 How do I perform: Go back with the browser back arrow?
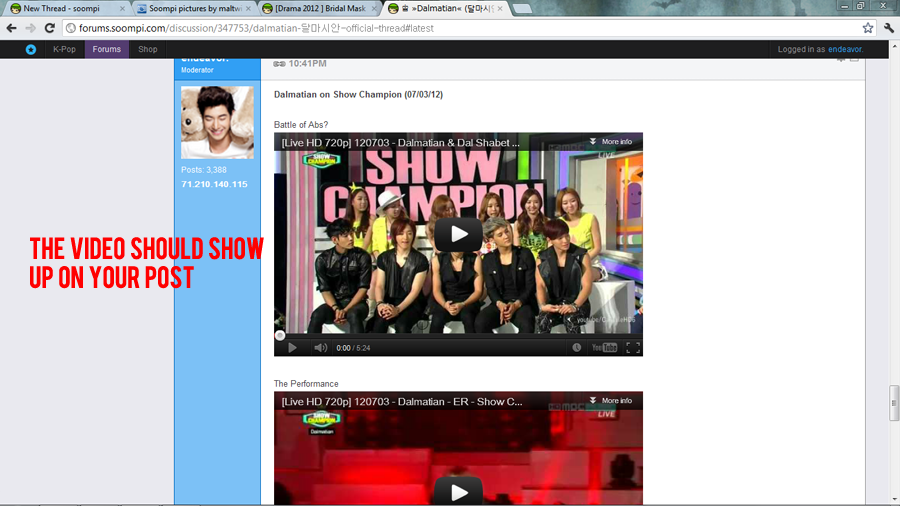coord(11,28)
